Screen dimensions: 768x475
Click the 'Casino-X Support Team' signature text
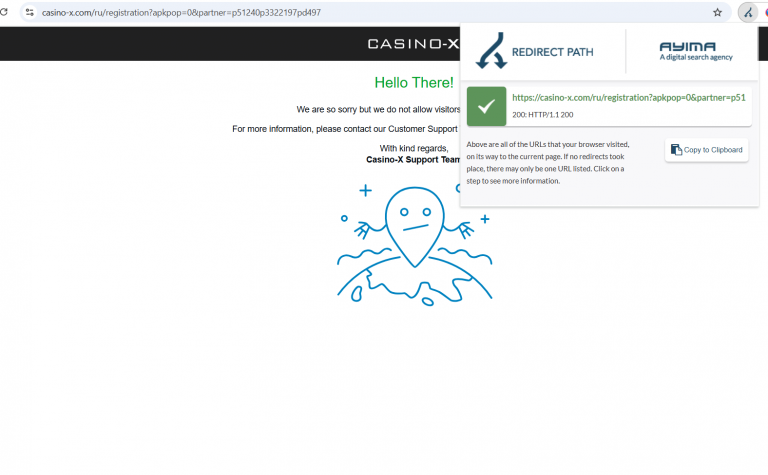coord(413,160)
